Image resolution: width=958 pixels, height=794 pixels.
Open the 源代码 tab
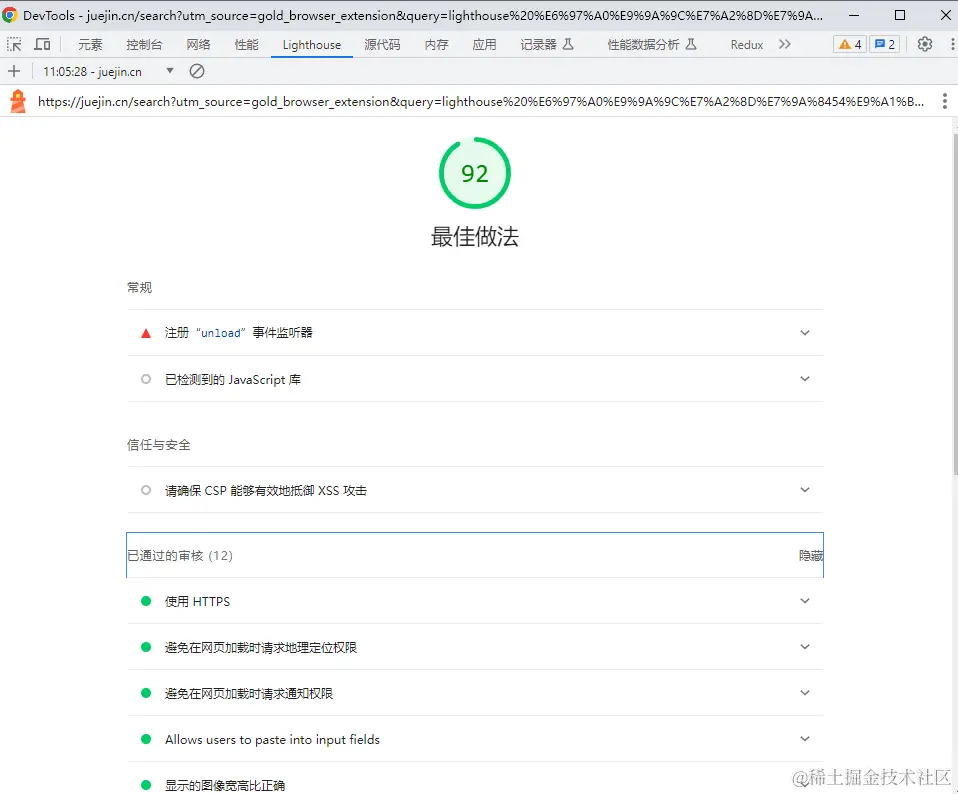click(382, 45)
